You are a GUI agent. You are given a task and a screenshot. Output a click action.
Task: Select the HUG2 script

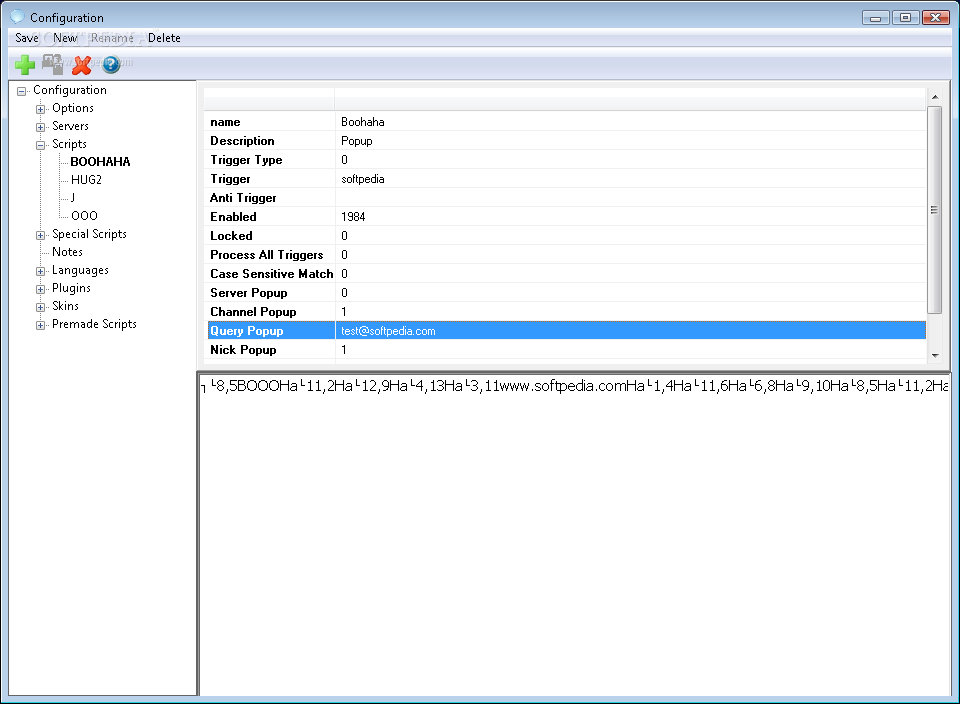tap(86, 179)
